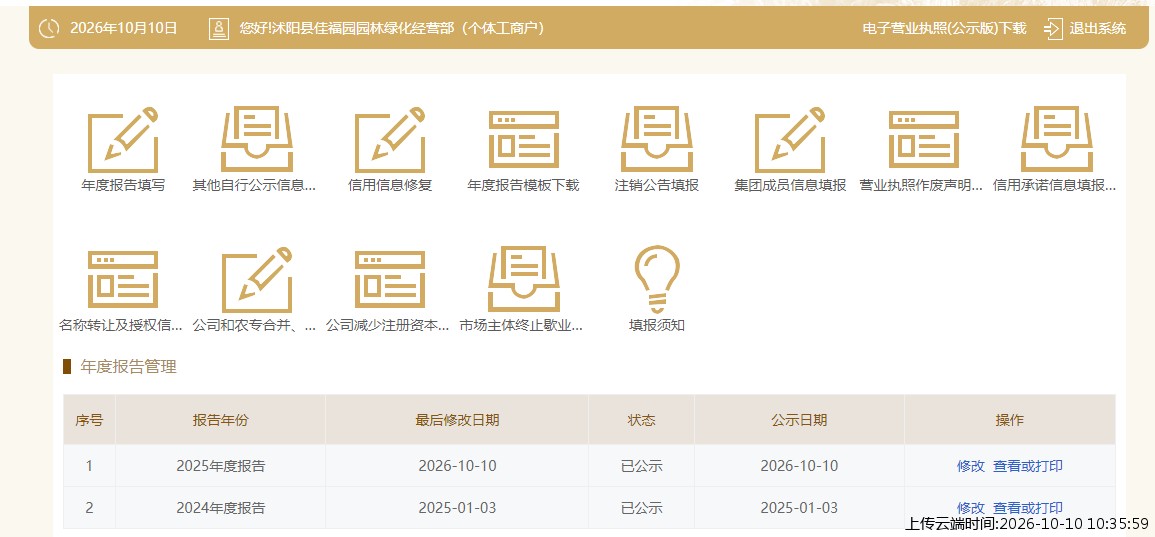Open 营业执照作废声明 icon
This screenshot has height=537, width=1155.
pyautogui.click(x=923, y=140)
